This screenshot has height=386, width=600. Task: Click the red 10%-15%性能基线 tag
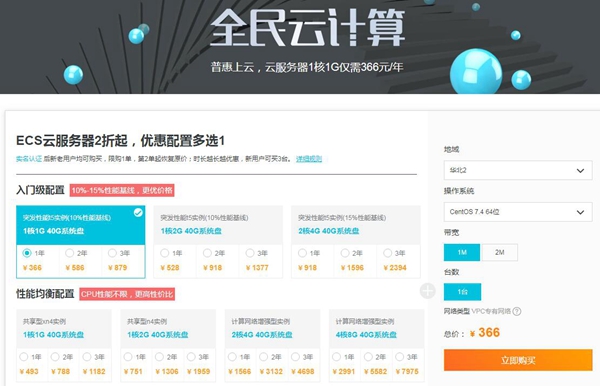122,190
